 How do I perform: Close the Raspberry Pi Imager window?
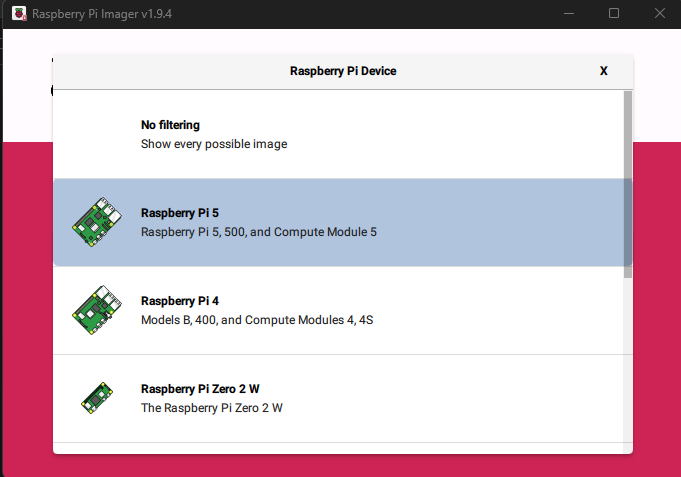tap(660, 13)
